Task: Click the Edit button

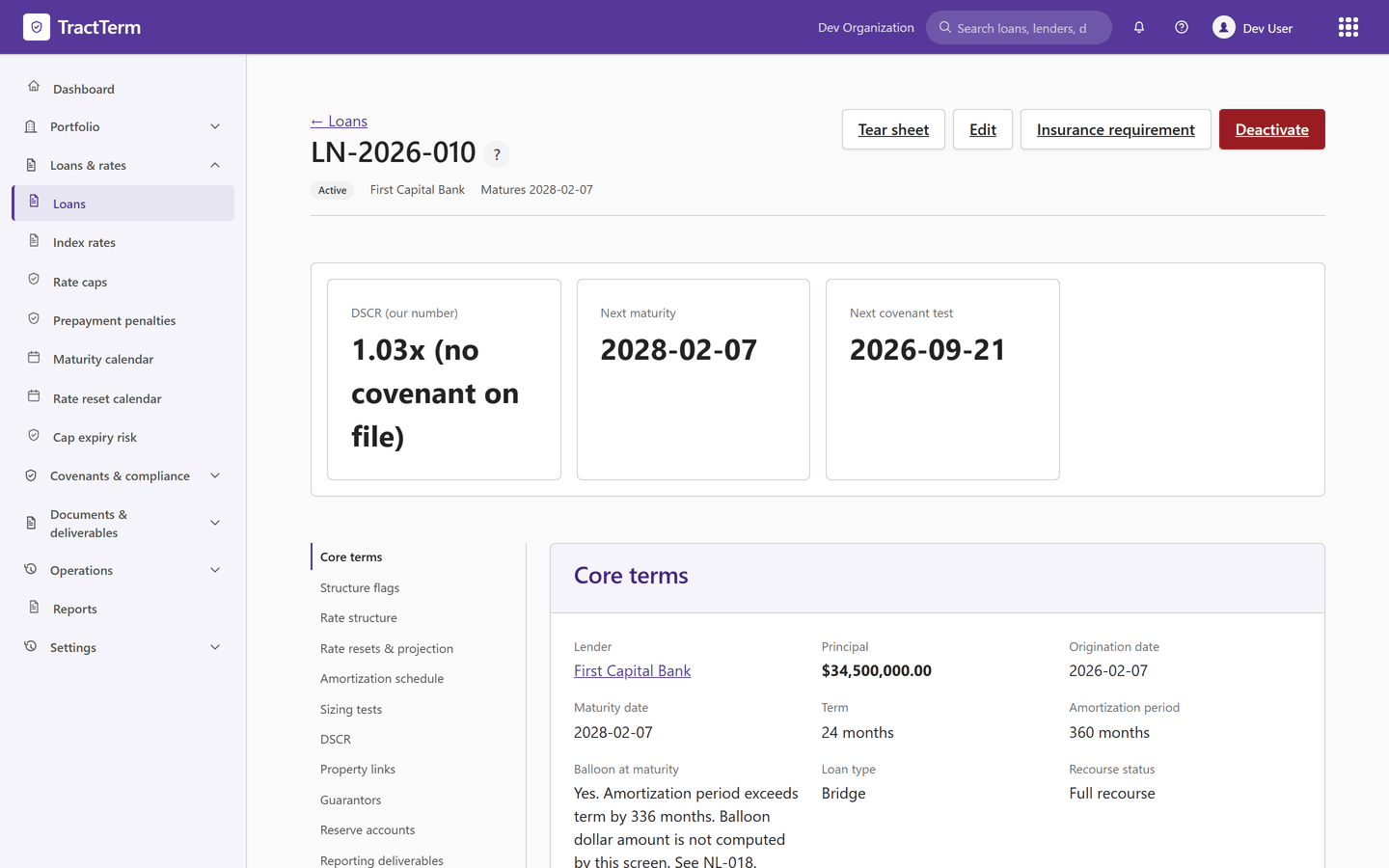Action: (983, 129)
